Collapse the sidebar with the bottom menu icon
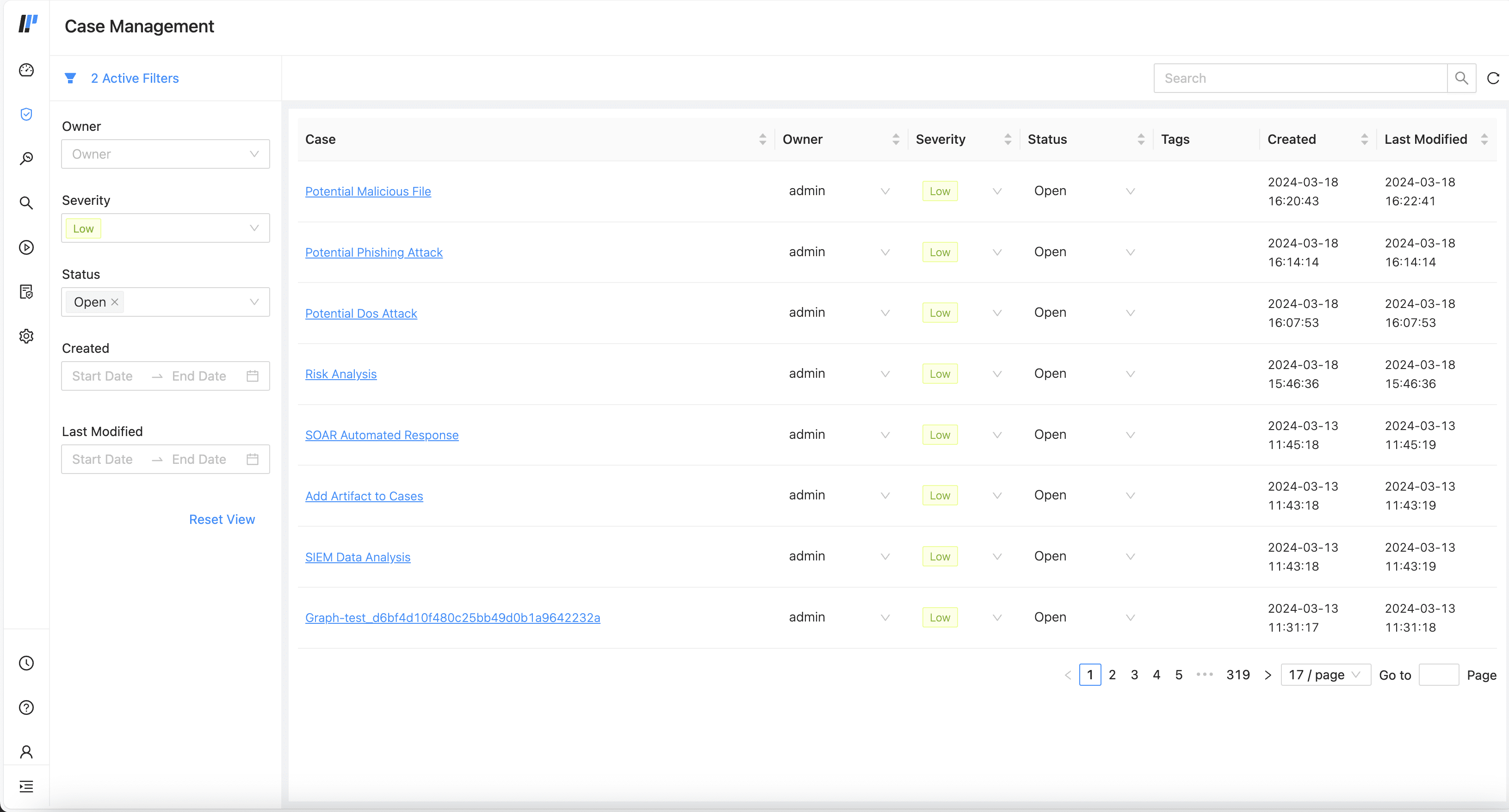This screenshot has width=1509, height=812. 26,786
